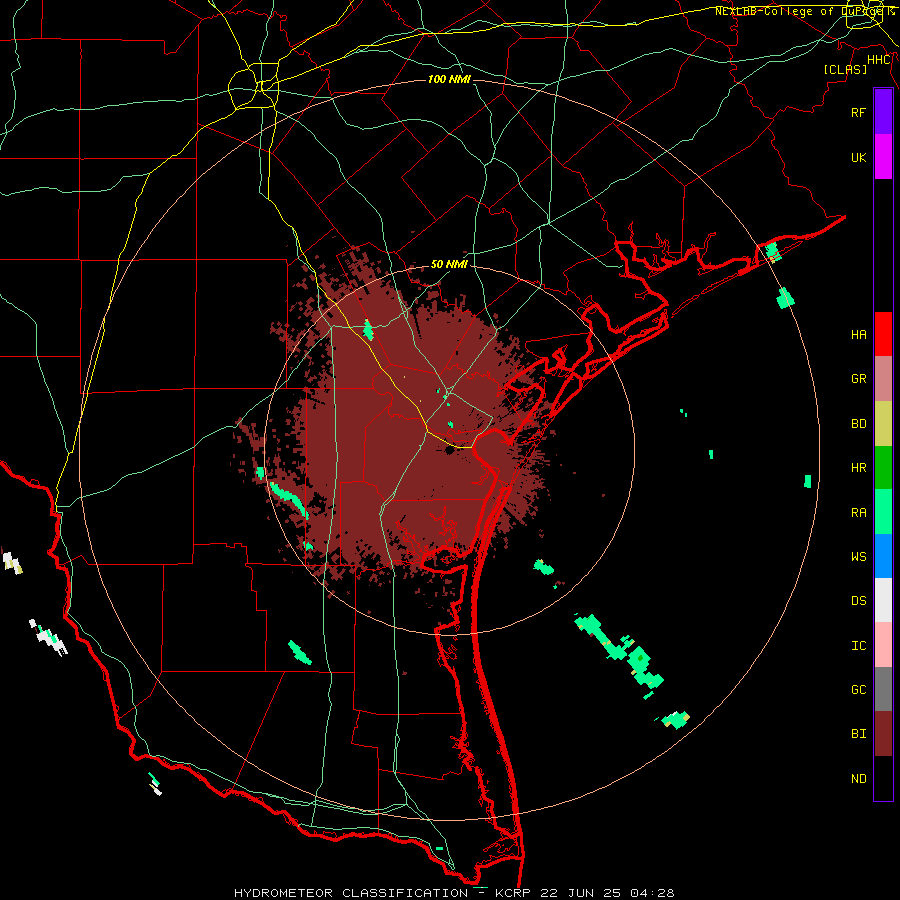Click the WS blue legend swatch
Screen dimensions: 900x900
[883, 556]
